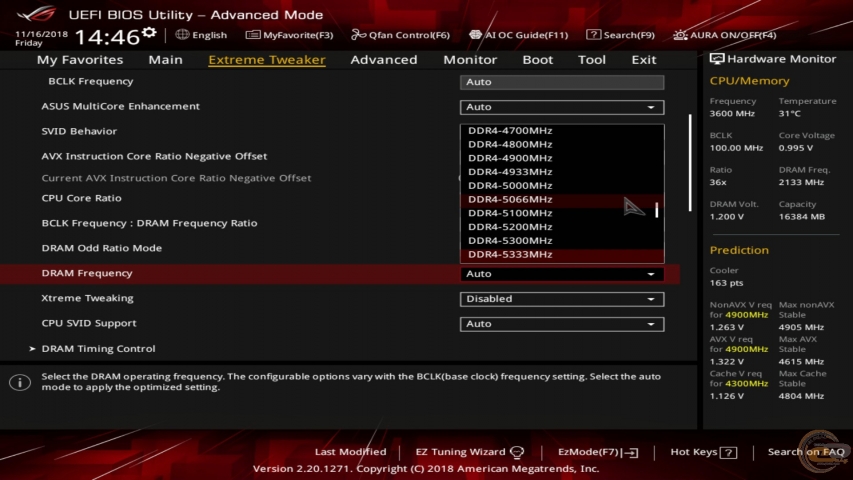Click the Hardware Monitor screen icon
The image size is (853, 480).
[716, 59]
